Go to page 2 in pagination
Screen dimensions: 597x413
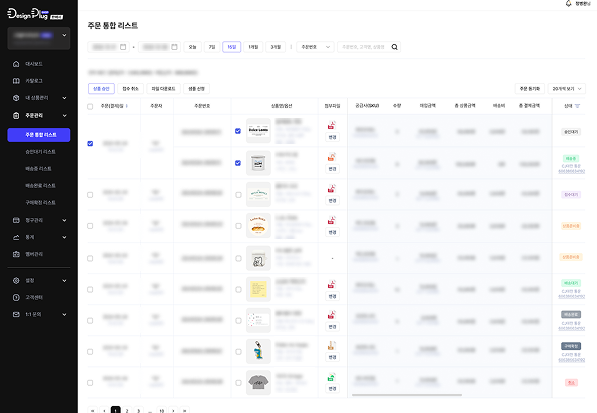pos(127,411)
